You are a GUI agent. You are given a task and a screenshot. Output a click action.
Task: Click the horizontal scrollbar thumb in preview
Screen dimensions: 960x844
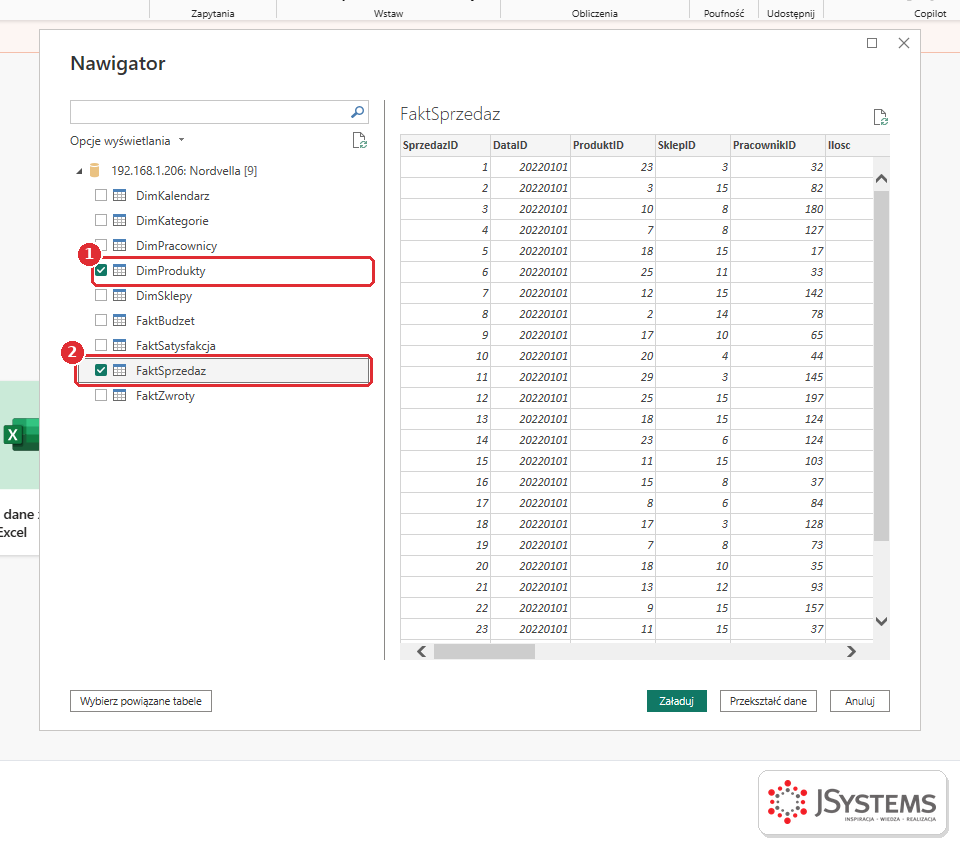(x=484, y=651)
